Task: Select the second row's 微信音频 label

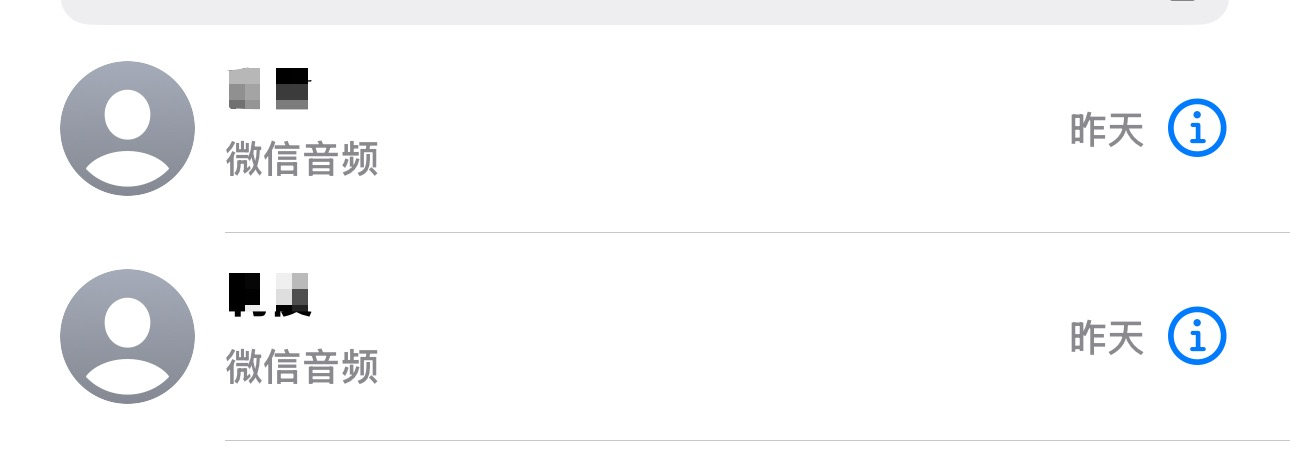Action: click(302, 367)
